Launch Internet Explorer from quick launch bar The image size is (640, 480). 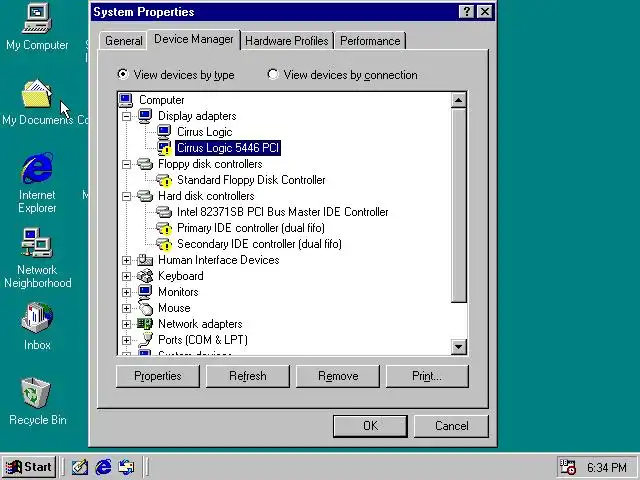[x=103, y=467]
